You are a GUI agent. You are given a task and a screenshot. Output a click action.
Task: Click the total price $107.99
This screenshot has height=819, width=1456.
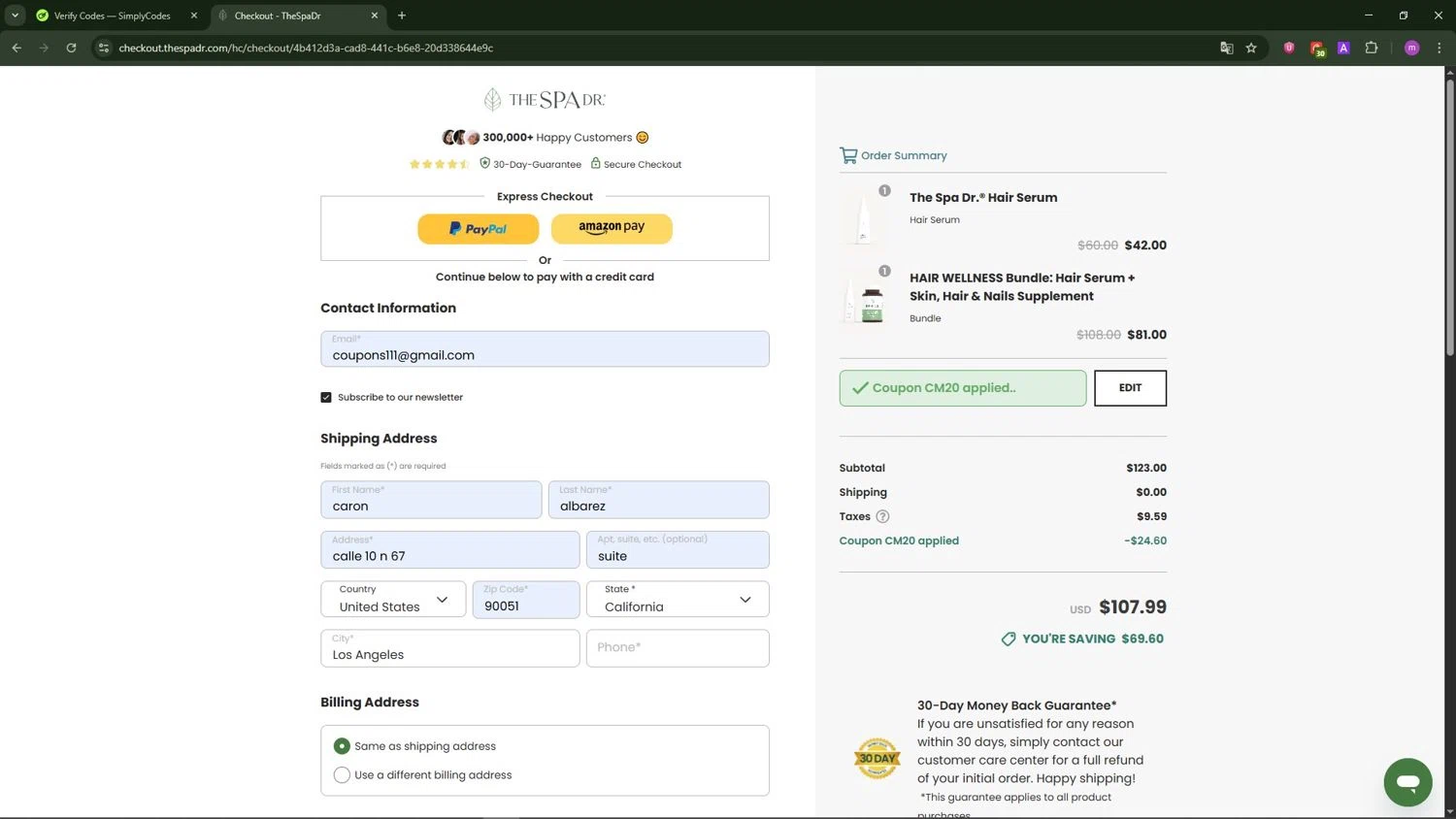1133,607
